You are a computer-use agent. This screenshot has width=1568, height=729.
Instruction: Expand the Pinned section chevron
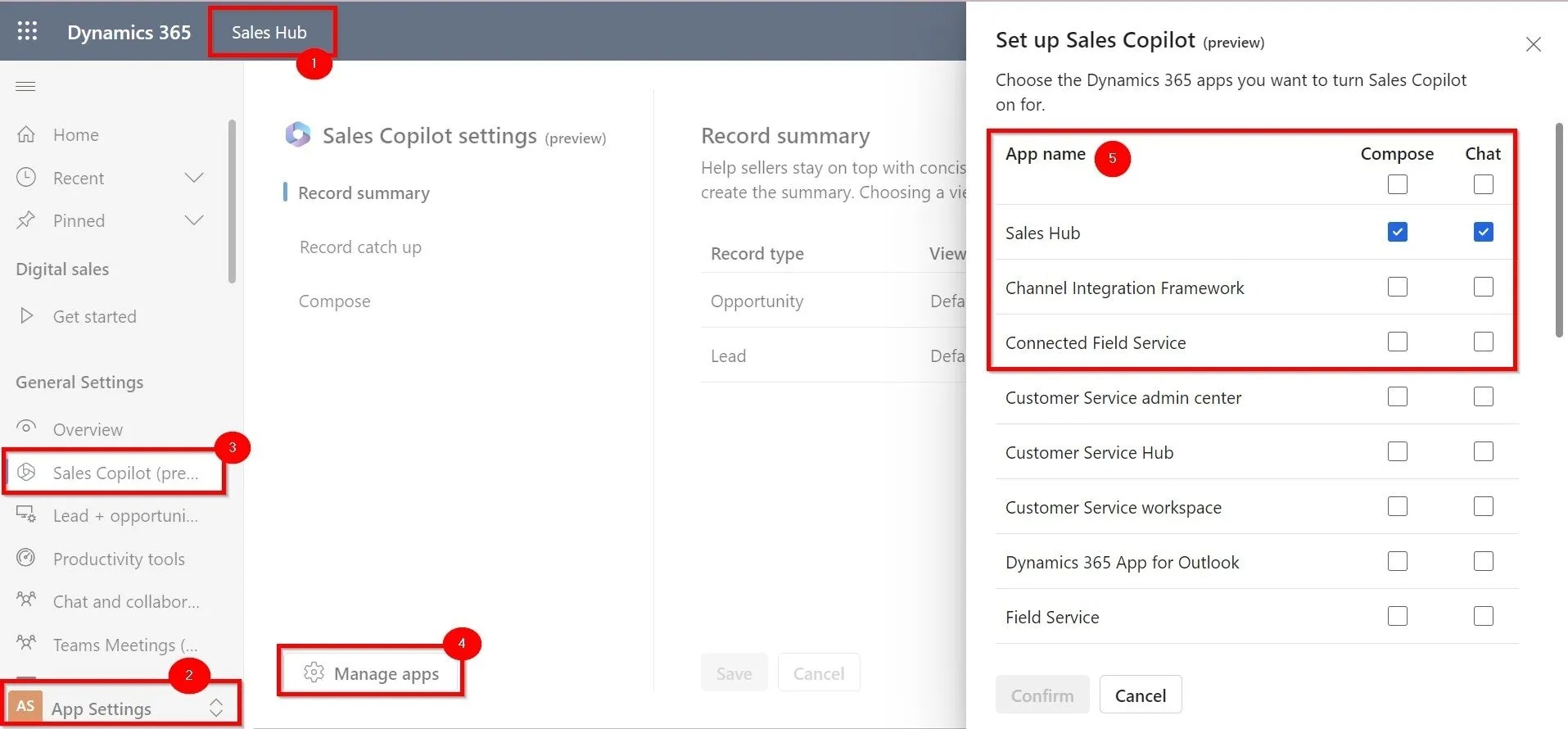[x=194, y=220]
